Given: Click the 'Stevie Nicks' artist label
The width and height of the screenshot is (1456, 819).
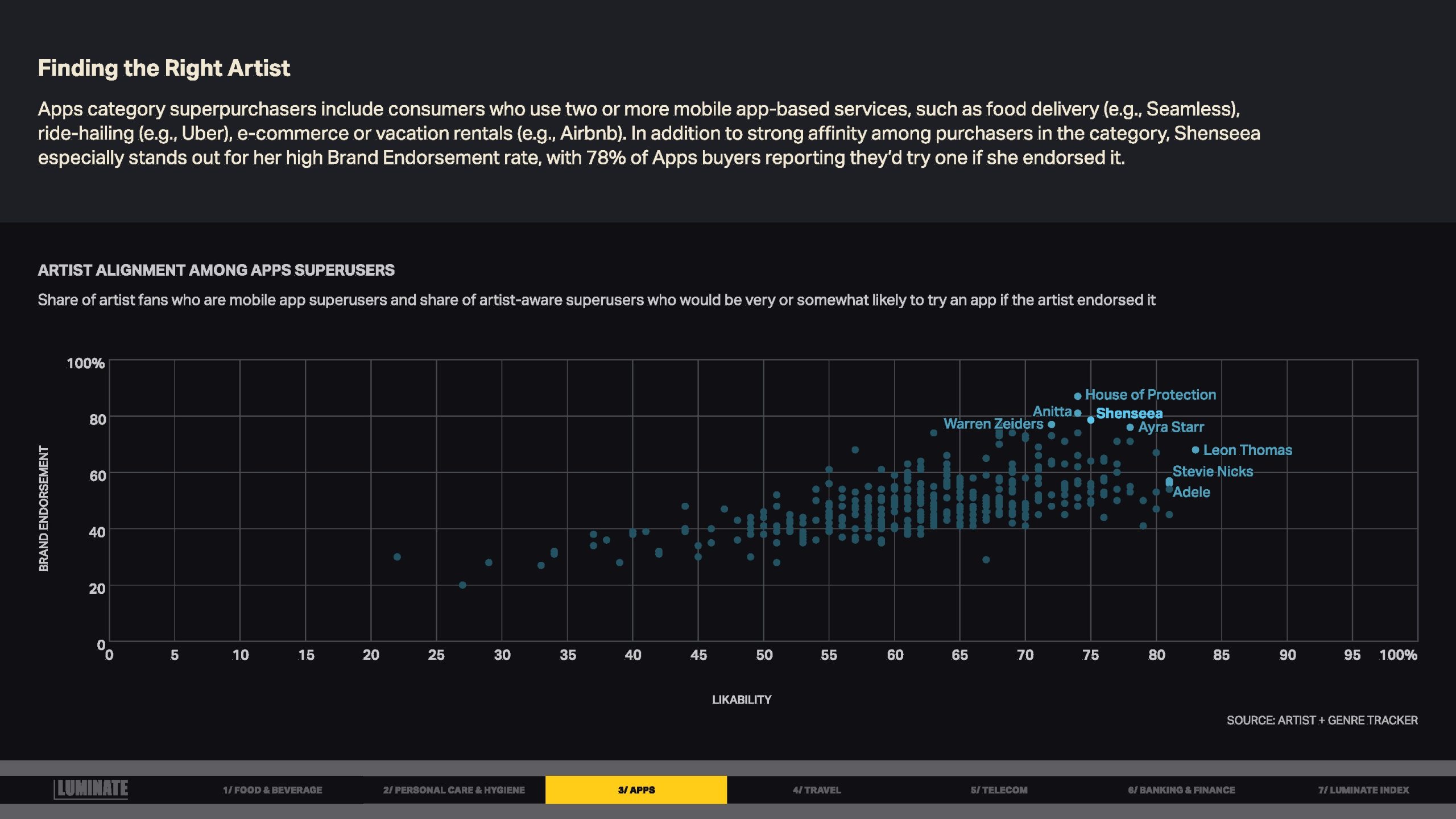Looking at the screenshot, I should click(x=1213, y=471).
